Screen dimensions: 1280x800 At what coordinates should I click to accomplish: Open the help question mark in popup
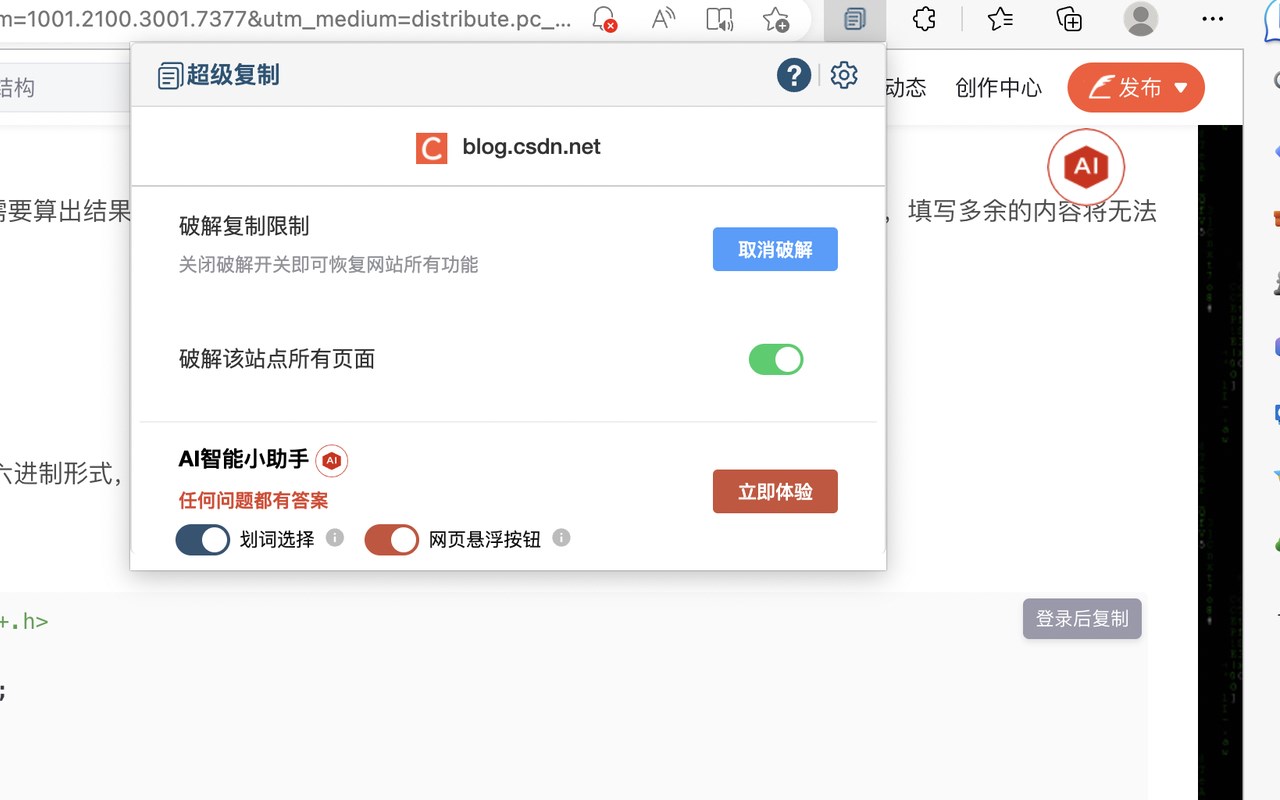pos(794,75)
